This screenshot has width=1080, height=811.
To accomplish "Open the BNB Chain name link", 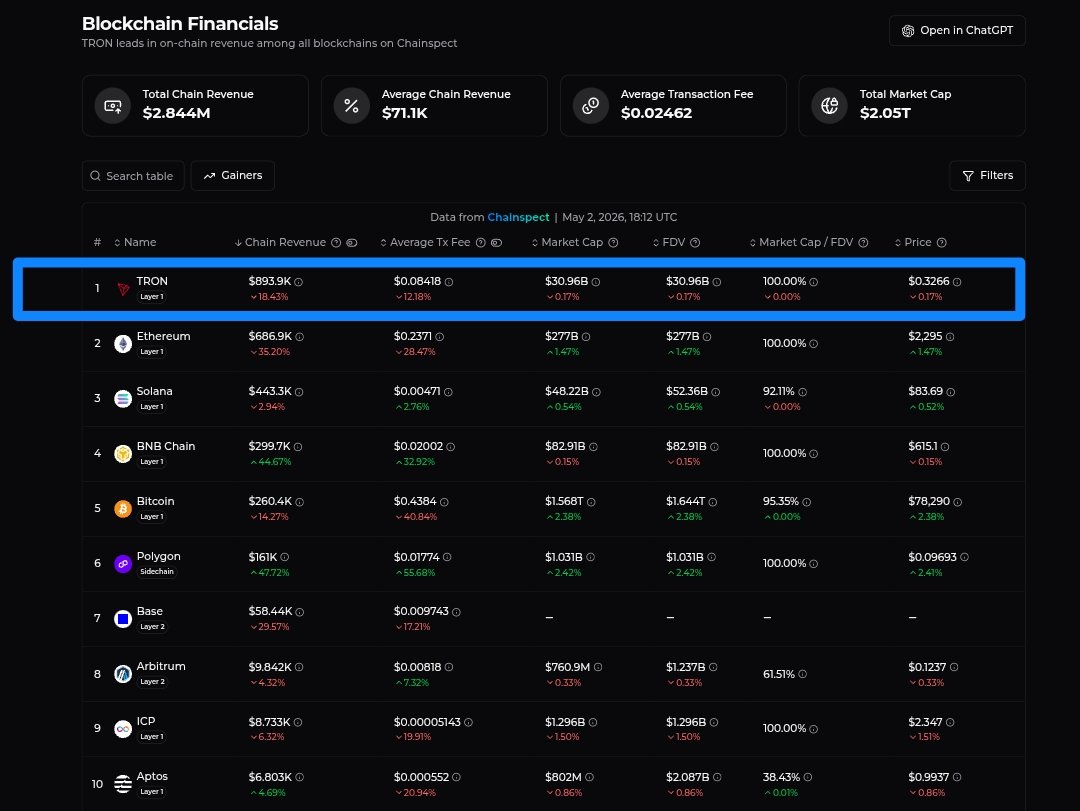I will pyautogui.click(x=165, y=446).
